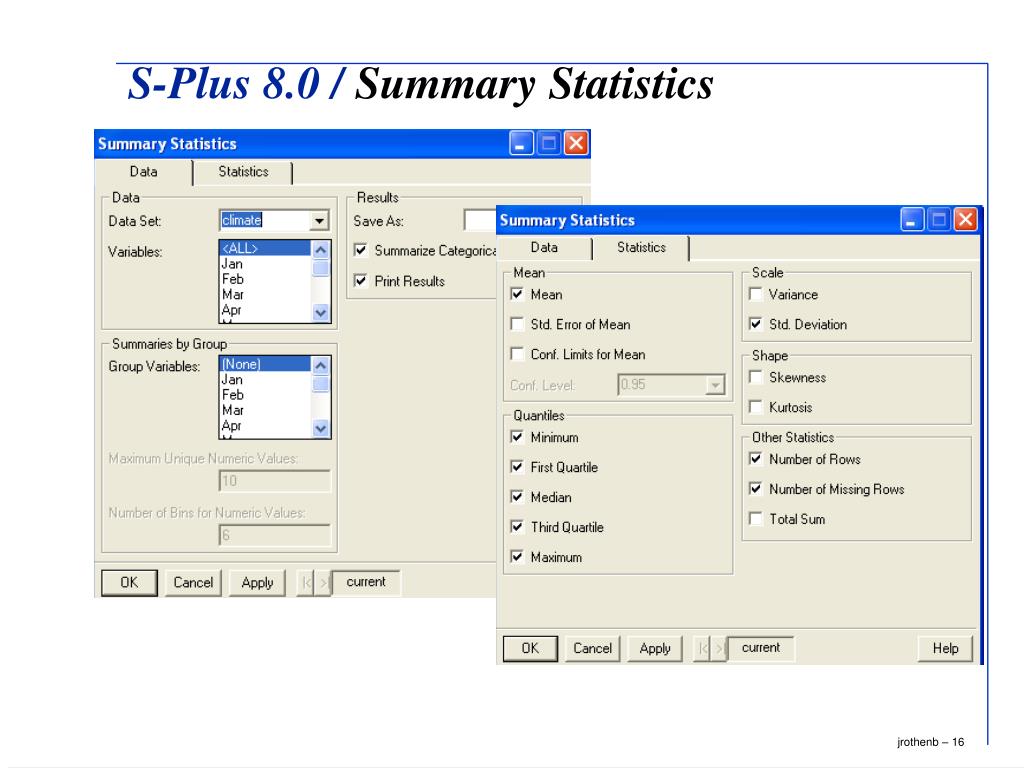Toggle Number of Rows checkbox
Image resolution: width=1024 pixels, height=768 pixels.
click(756, 459)
